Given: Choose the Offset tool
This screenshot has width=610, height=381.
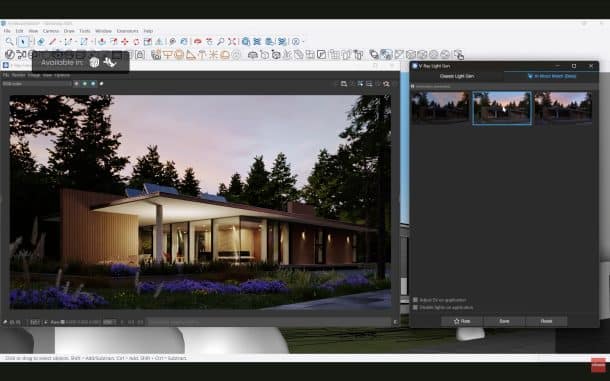Looking at the screenshot, I should [113, 41].
